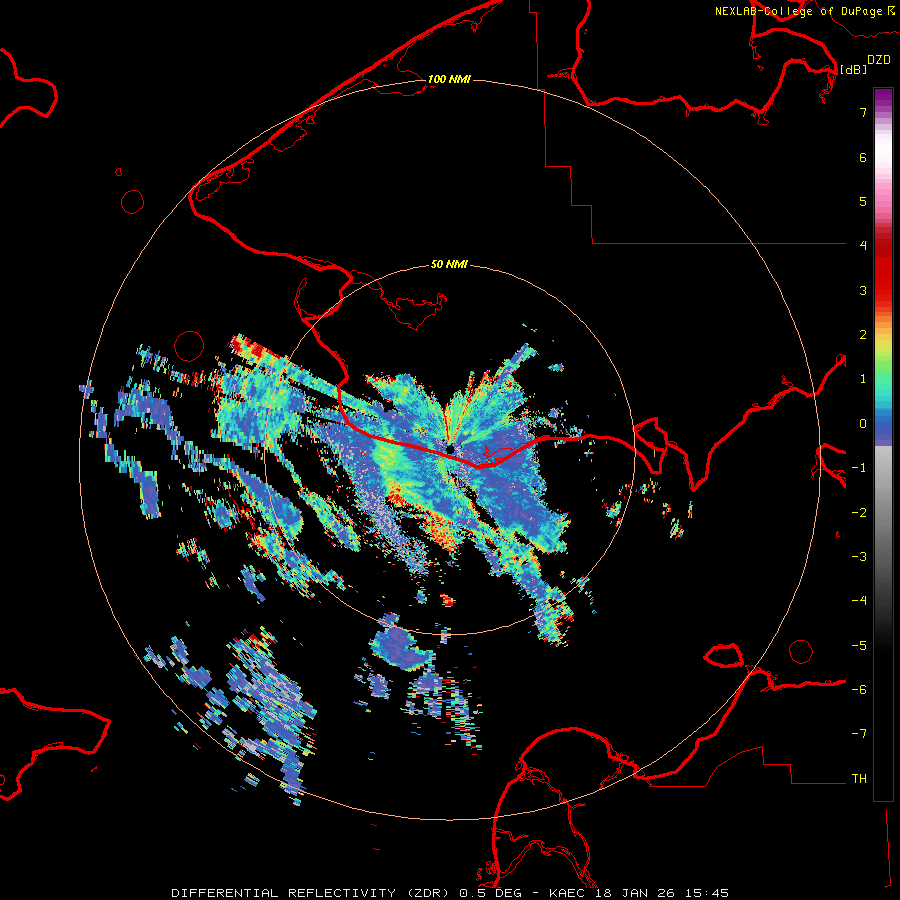Click the '100 NMI' range ring label

449,79
